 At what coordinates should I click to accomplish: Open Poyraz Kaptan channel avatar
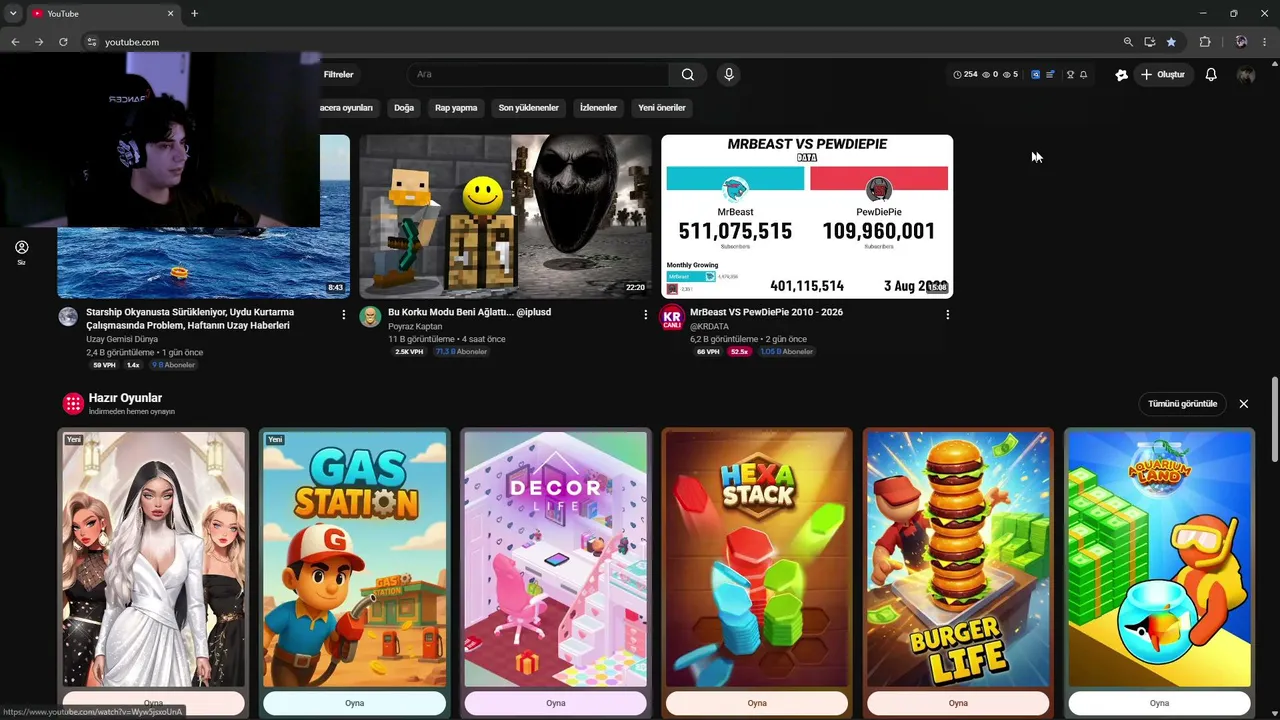tap(370, 317)
